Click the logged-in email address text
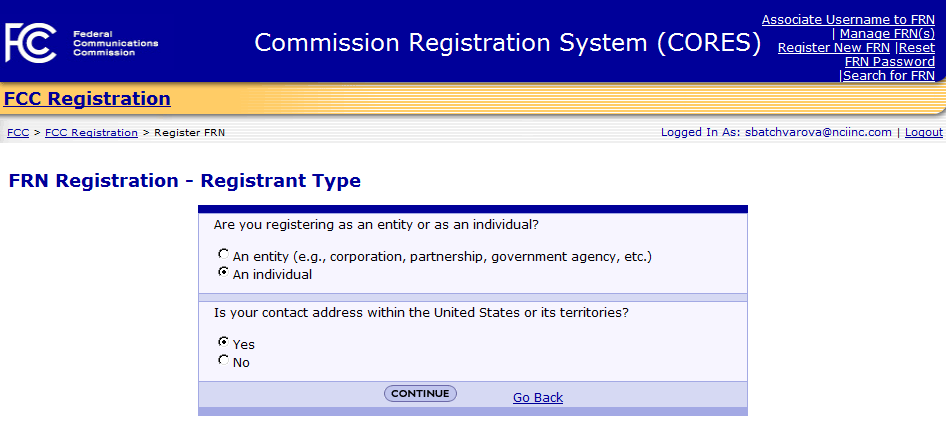 pos(818,133)
